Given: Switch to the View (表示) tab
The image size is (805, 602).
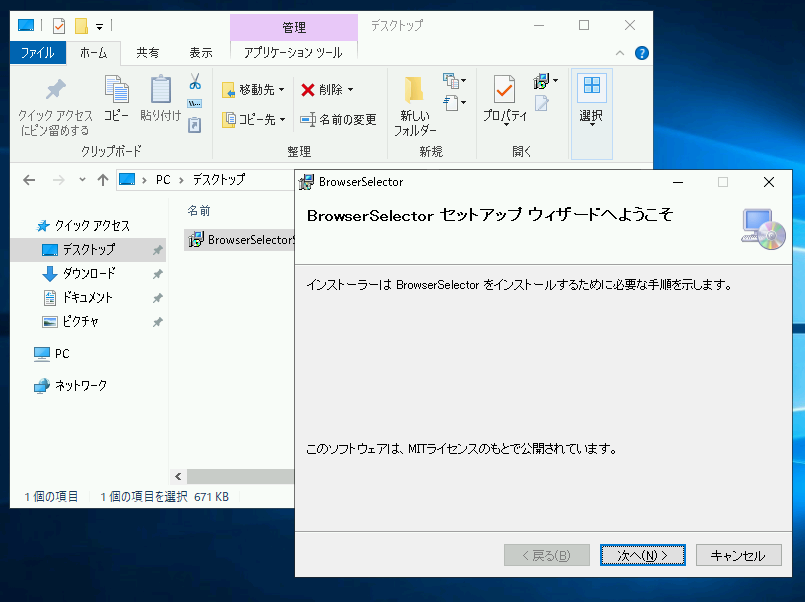Looking at the screenshot, I should coord(201,53).
